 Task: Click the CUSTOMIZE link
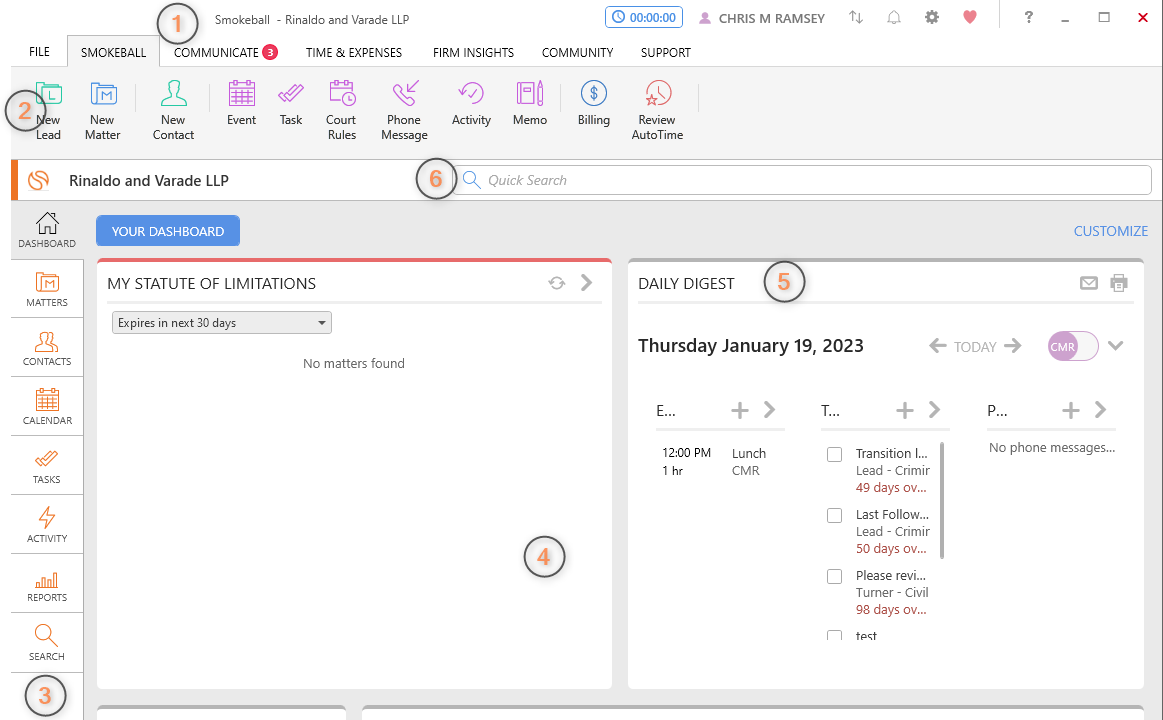point(1110,231)
